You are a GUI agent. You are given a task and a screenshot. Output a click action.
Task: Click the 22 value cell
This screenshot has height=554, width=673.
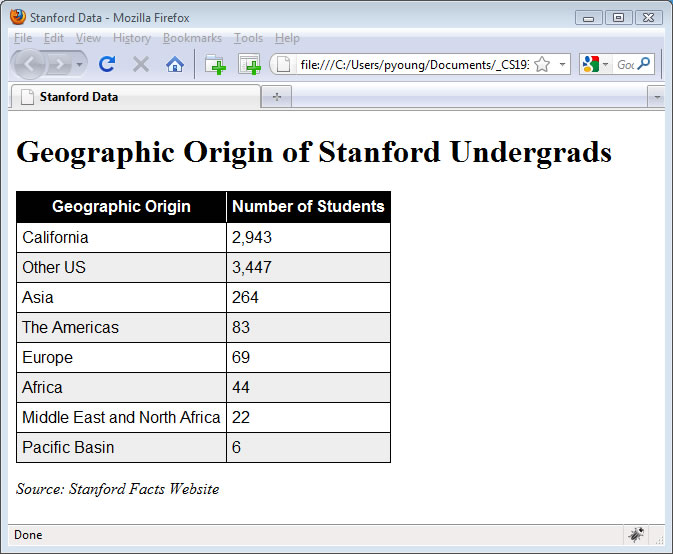(308, 418)
